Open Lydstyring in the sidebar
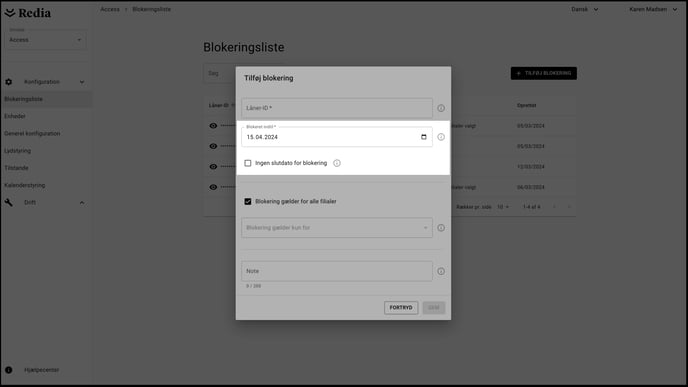Viewport: 688px width, 387px height. [18, 151]
